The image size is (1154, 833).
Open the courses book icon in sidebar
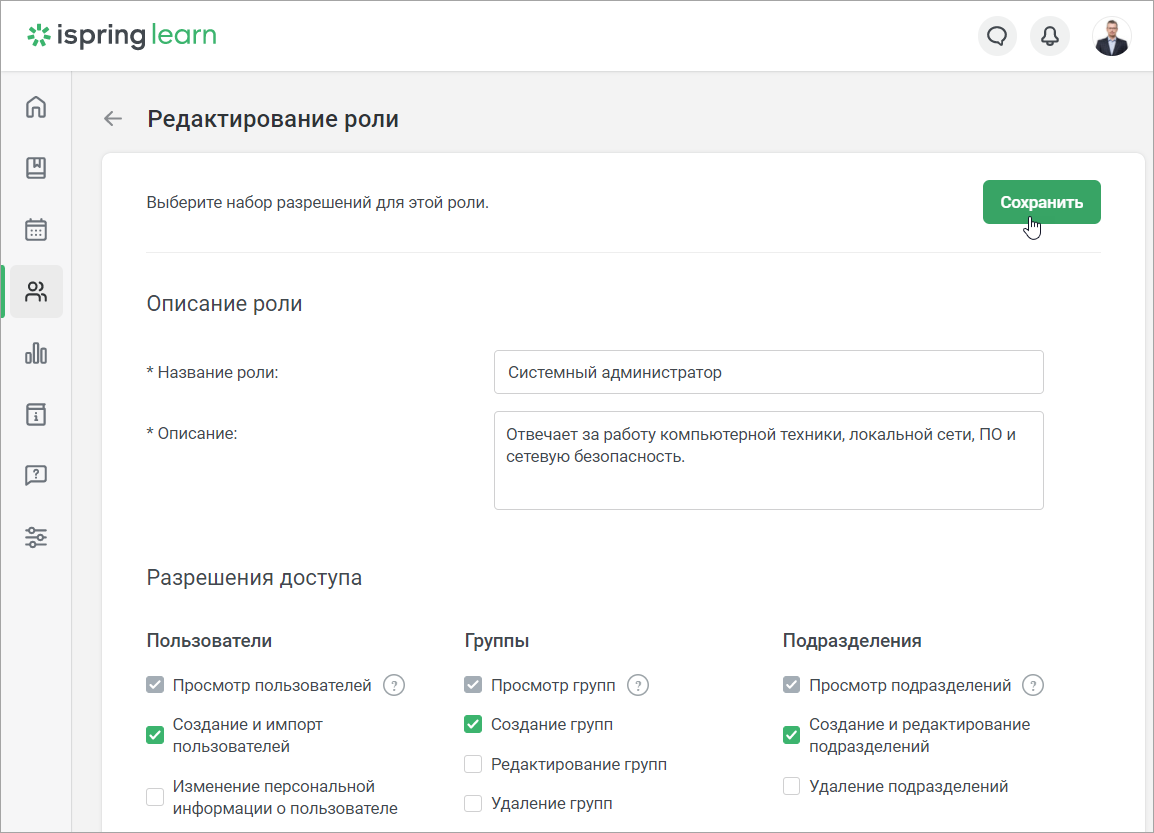(x=36, y=169)
